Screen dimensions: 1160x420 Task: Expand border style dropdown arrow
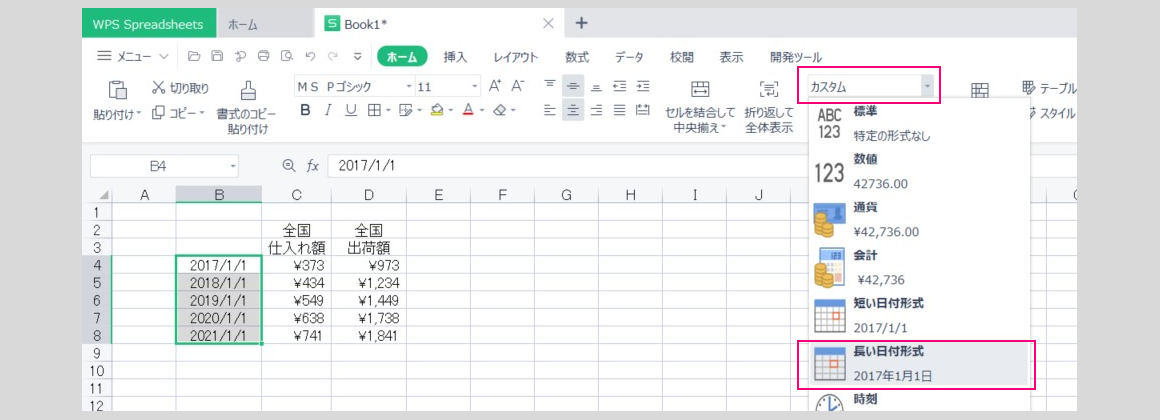click(388, 111)
